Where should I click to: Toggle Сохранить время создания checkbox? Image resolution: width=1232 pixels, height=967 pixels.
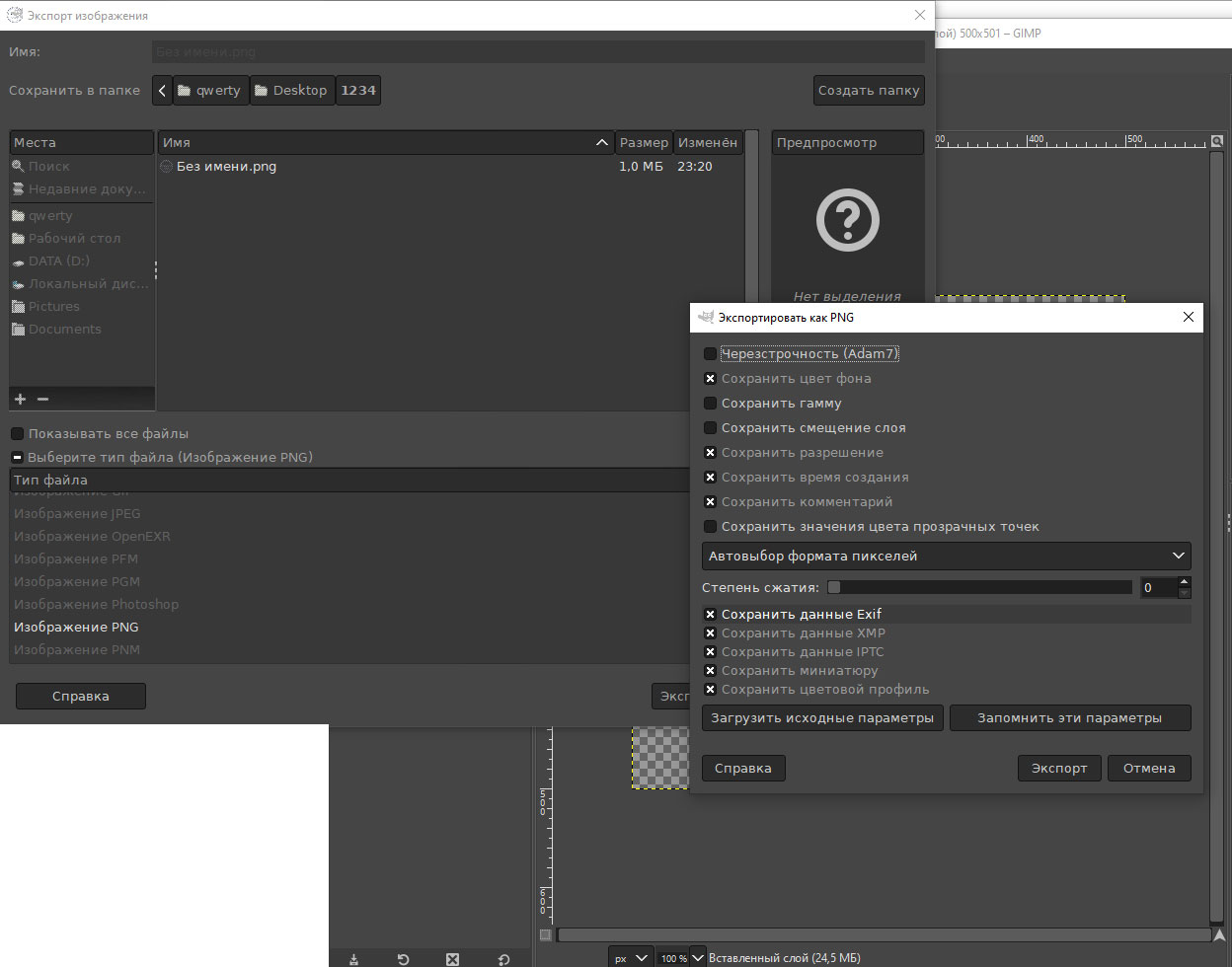(x=710, y=478)
